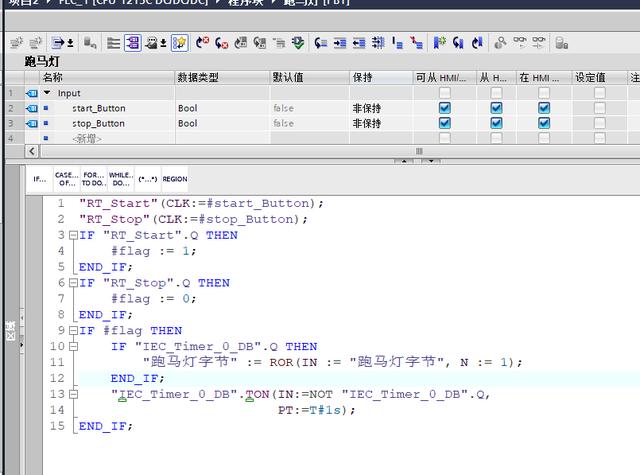The height and width of the screenshot is (475, 640).
Task: Indent the selected text icon
Action: point(340,42)
